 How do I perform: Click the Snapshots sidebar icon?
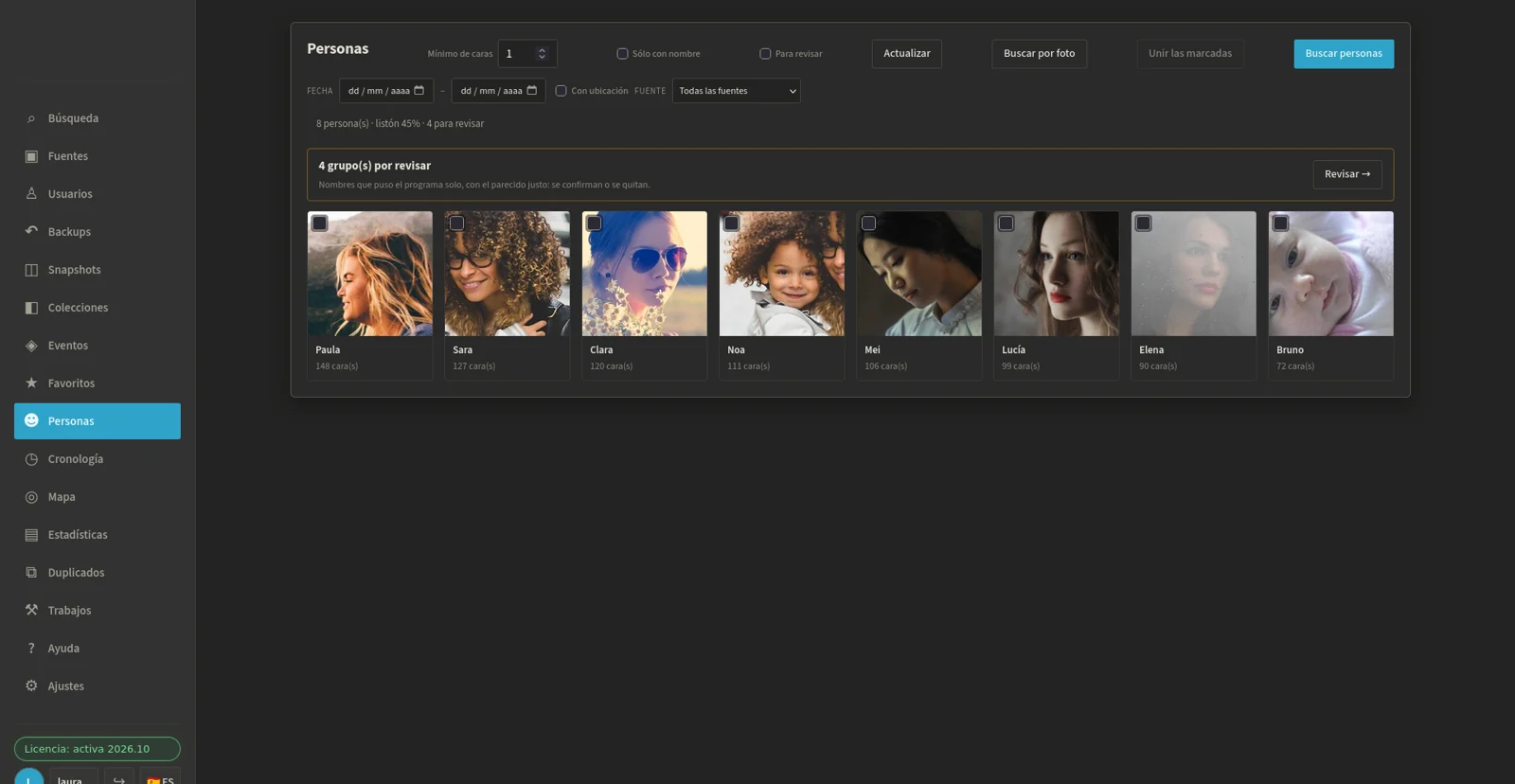pos(31,270)
